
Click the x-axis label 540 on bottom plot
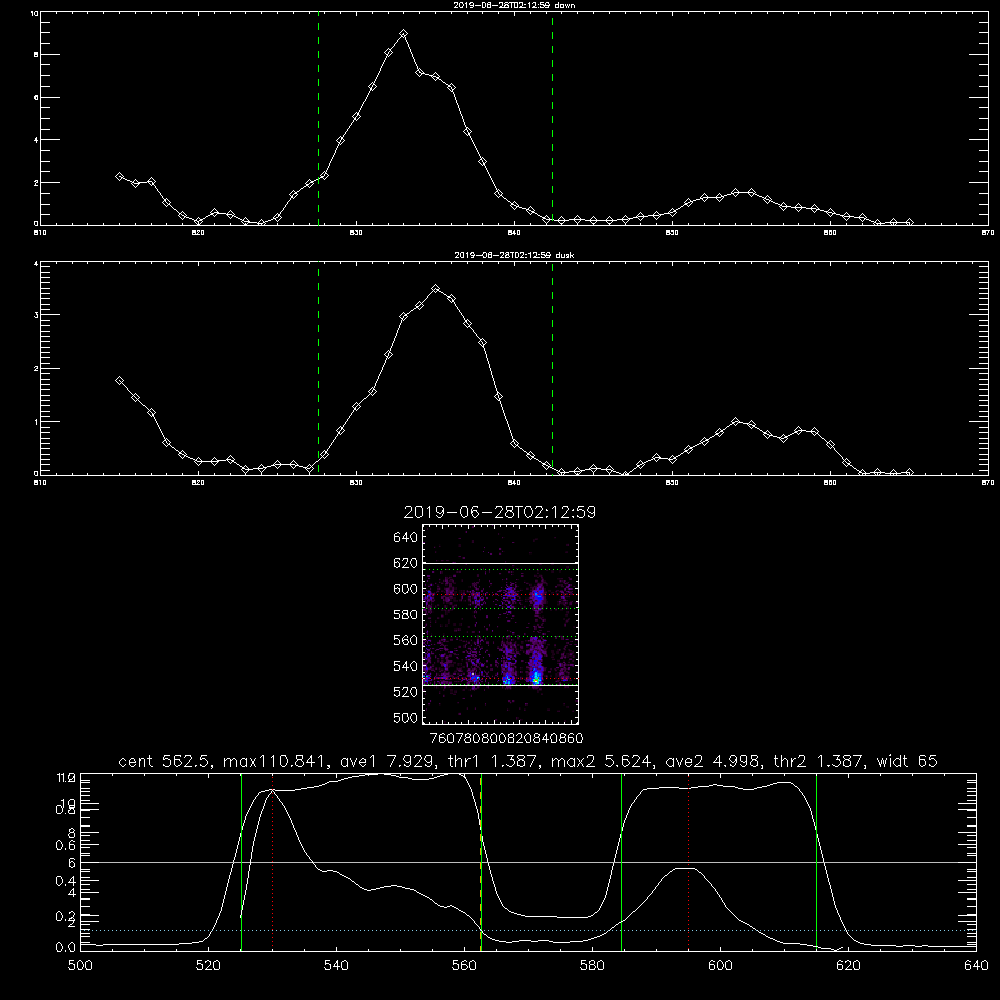[336, 966]
